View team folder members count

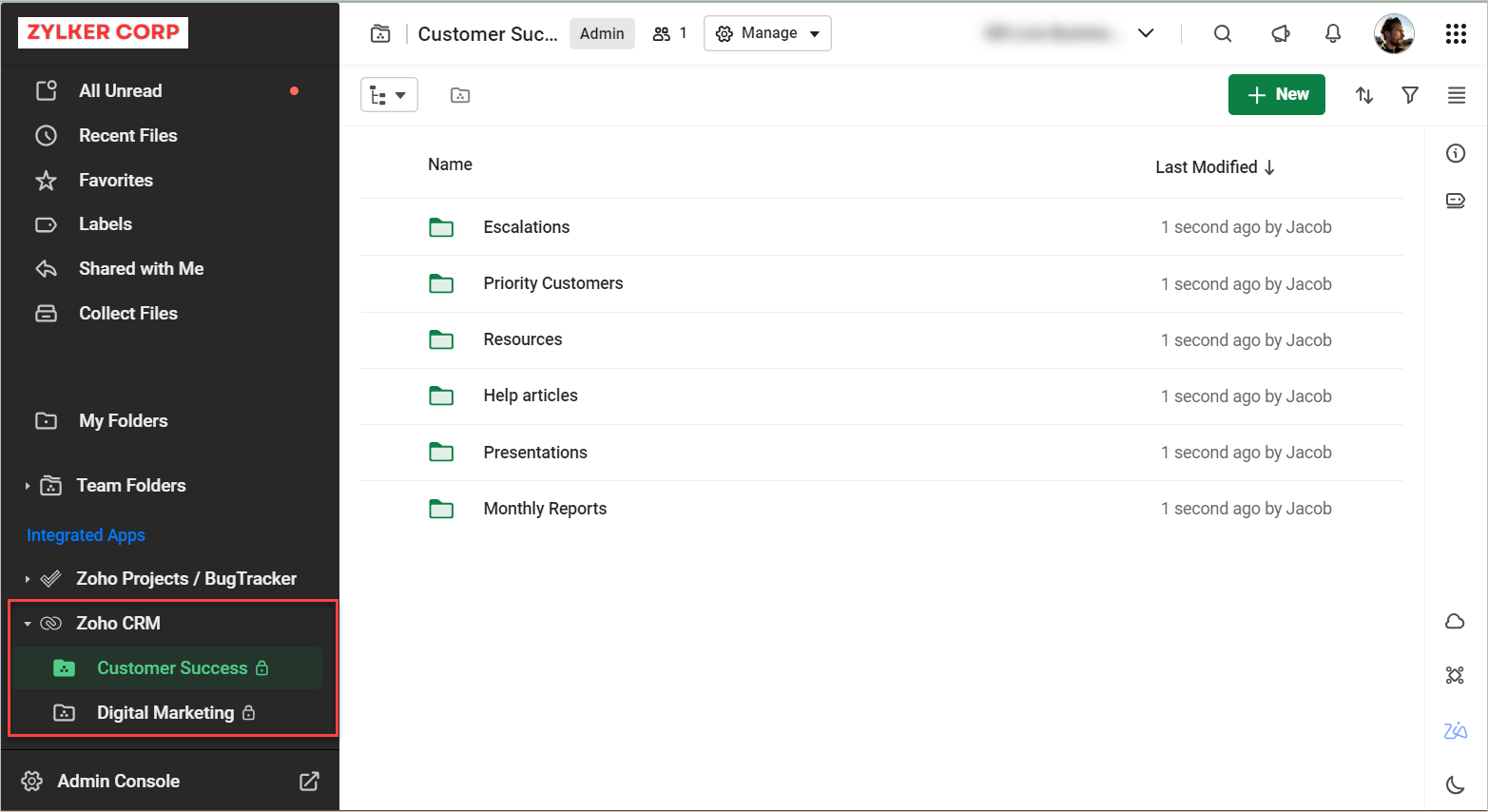click(669, 34)
